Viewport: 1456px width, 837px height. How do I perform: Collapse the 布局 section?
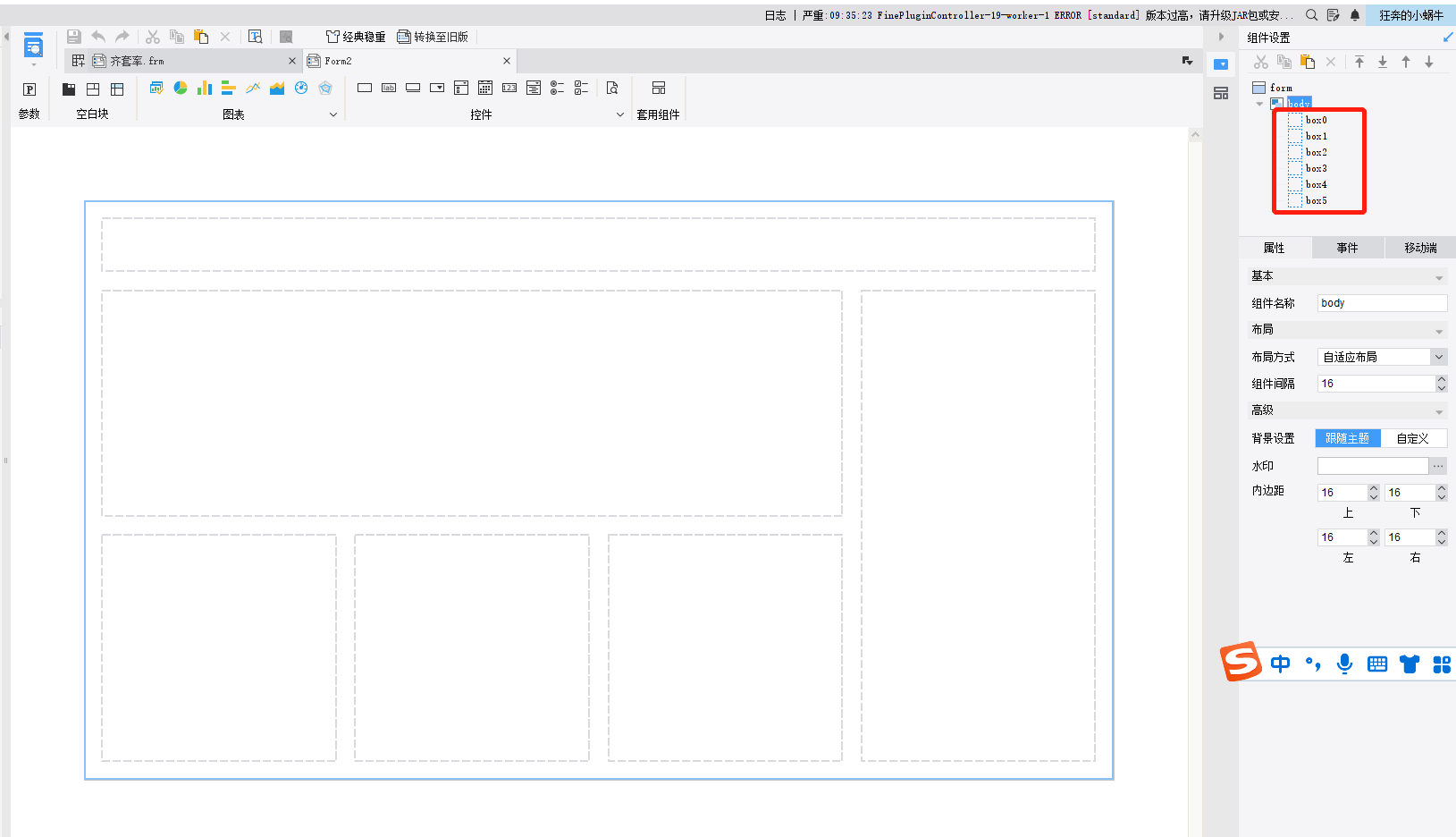tap(1439, 331)
